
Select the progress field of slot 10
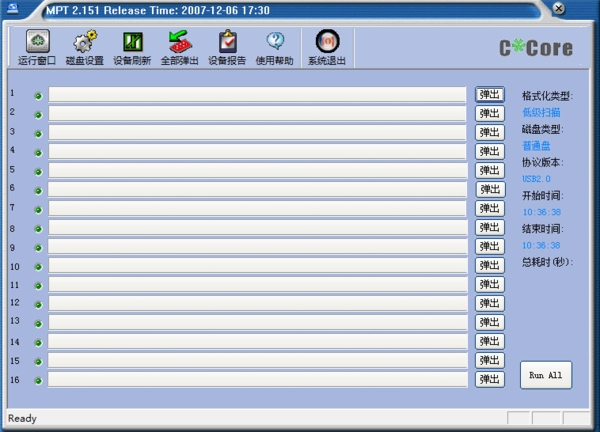pyautogui.click(x=258, y=265)
